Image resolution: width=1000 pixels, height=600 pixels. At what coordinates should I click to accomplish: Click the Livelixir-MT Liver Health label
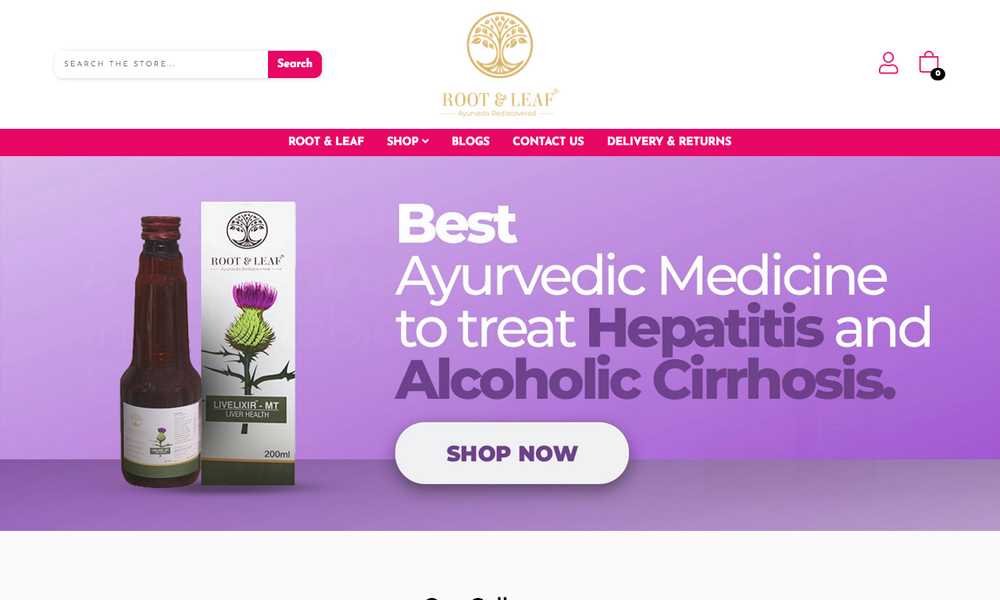pos(246,409)
